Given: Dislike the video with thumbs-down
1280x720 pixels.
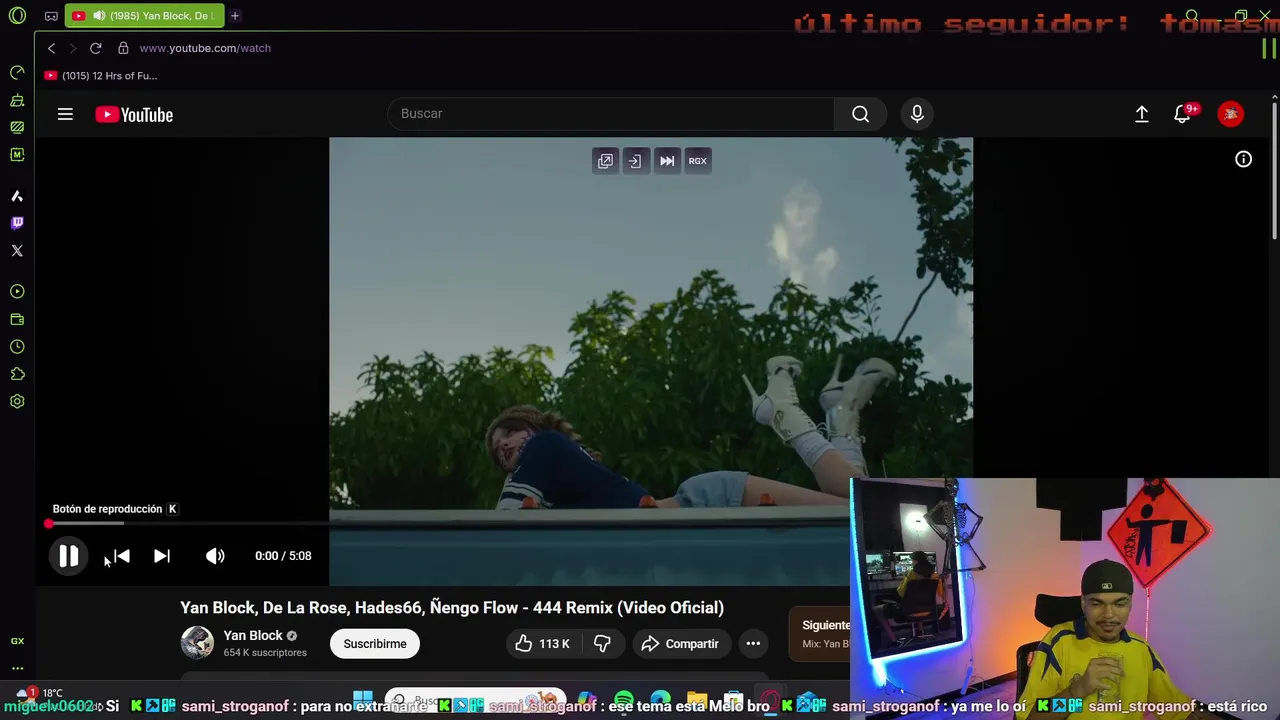Looking at the screenshot, I should 602,644.
